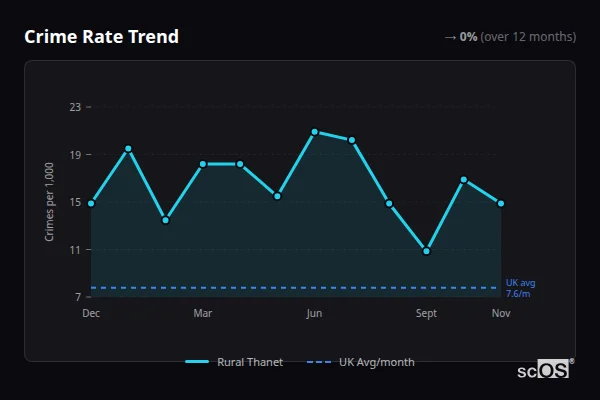Click the Nov x-axis label
This screenshot has width=600, height=400.
click(x=501, y=313)
